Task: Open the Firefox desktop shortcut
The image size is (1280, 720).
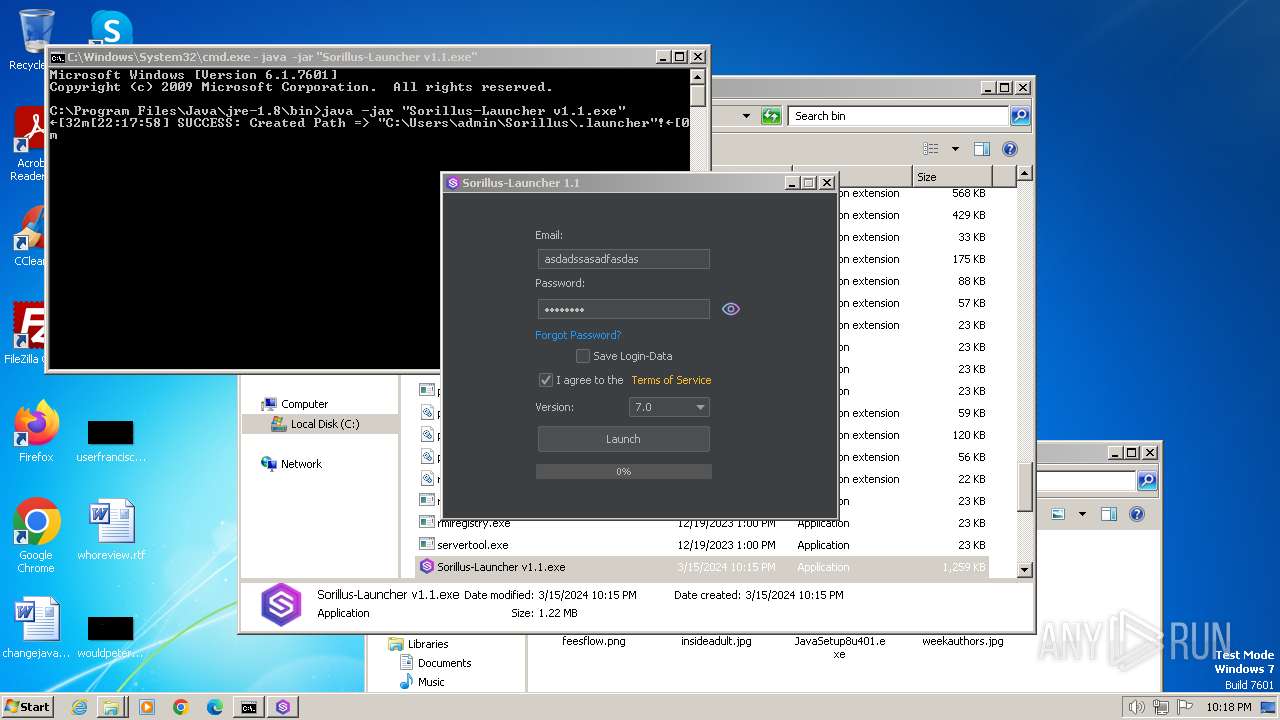Action: pos(36,433)
